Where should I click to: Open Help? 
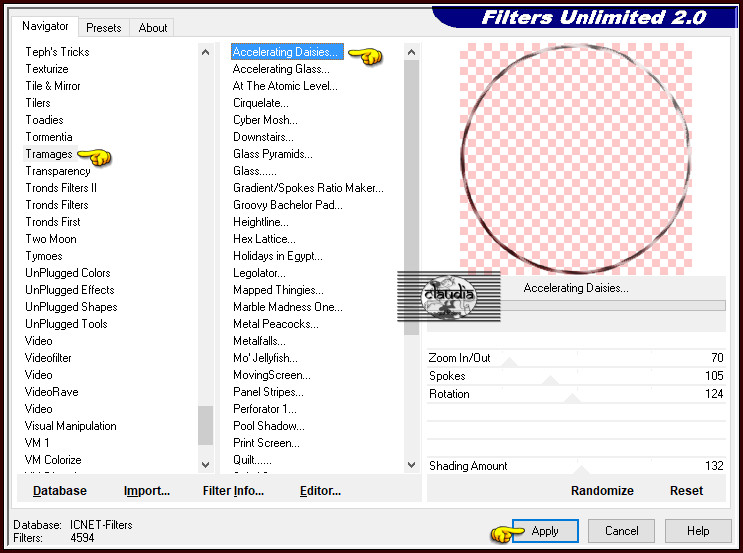click(x=698, y=531)
